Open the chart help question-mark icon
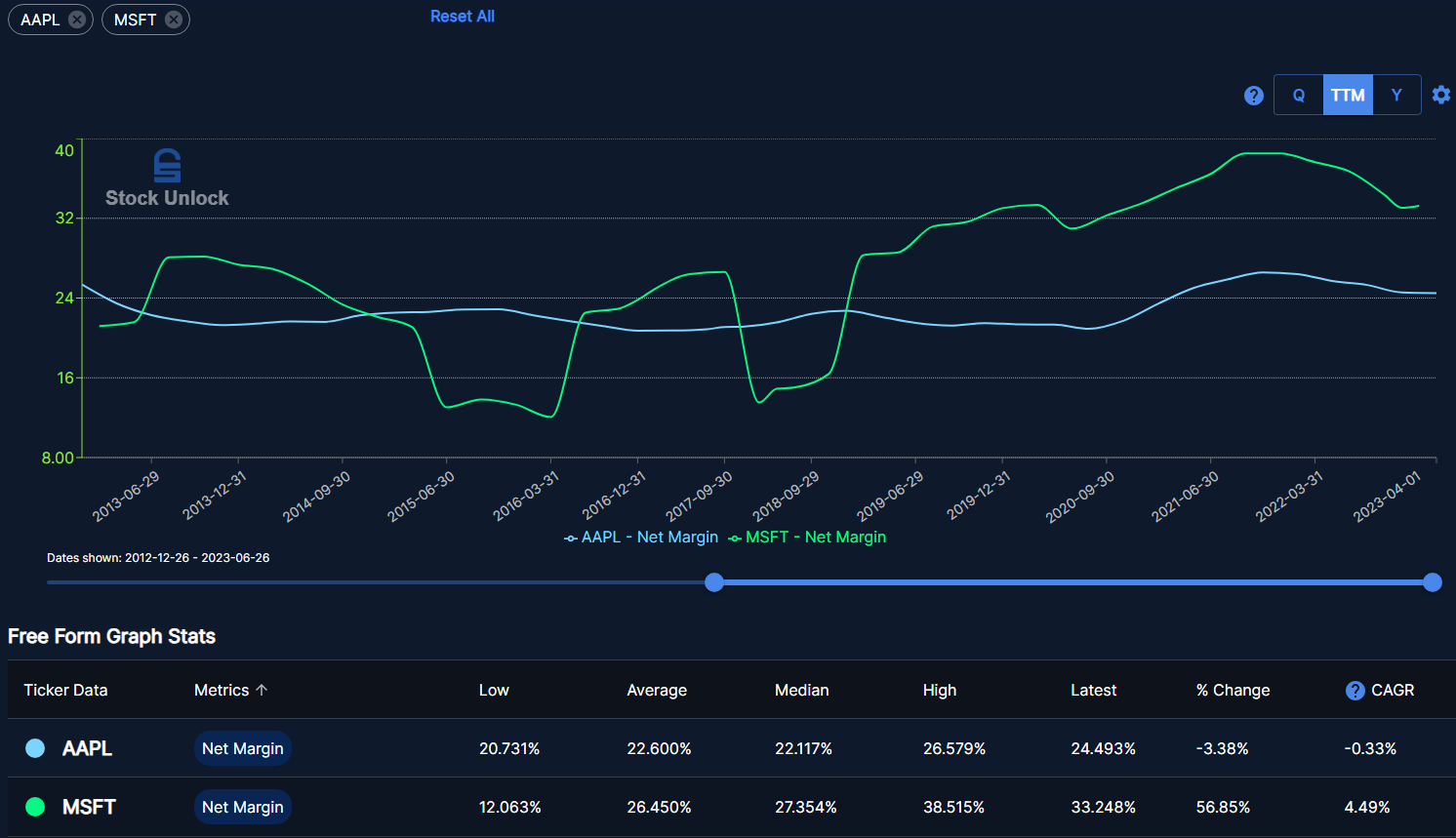Screen dimensions: 1456x838 [1254, 96]
